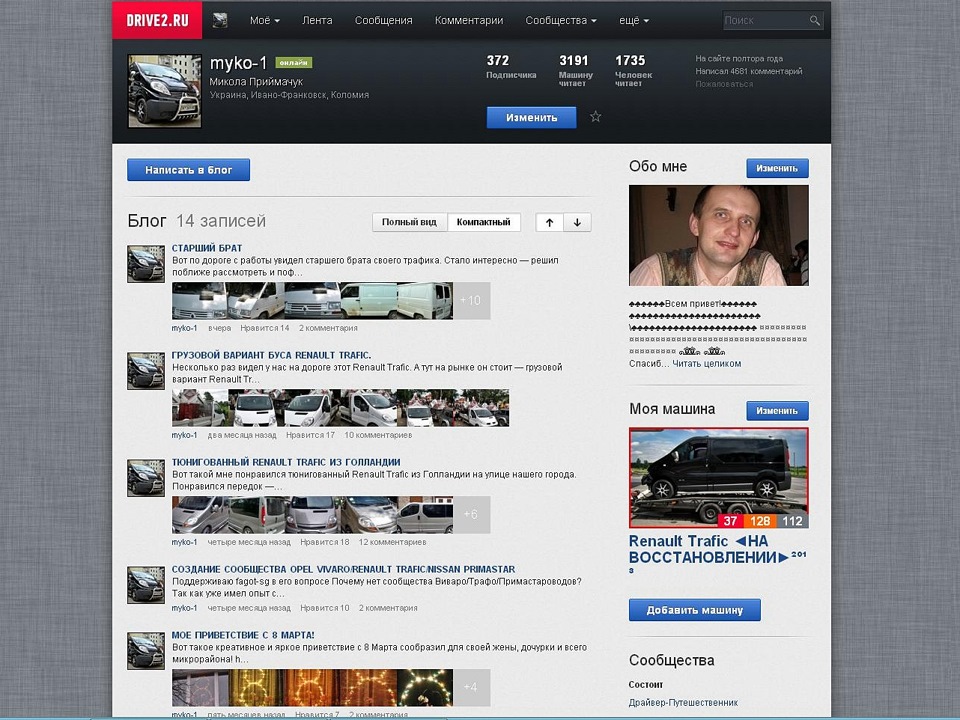Click the red 37 badge on car photo
960x720 pixels.
pyautogui.click(x=730, y=521)
